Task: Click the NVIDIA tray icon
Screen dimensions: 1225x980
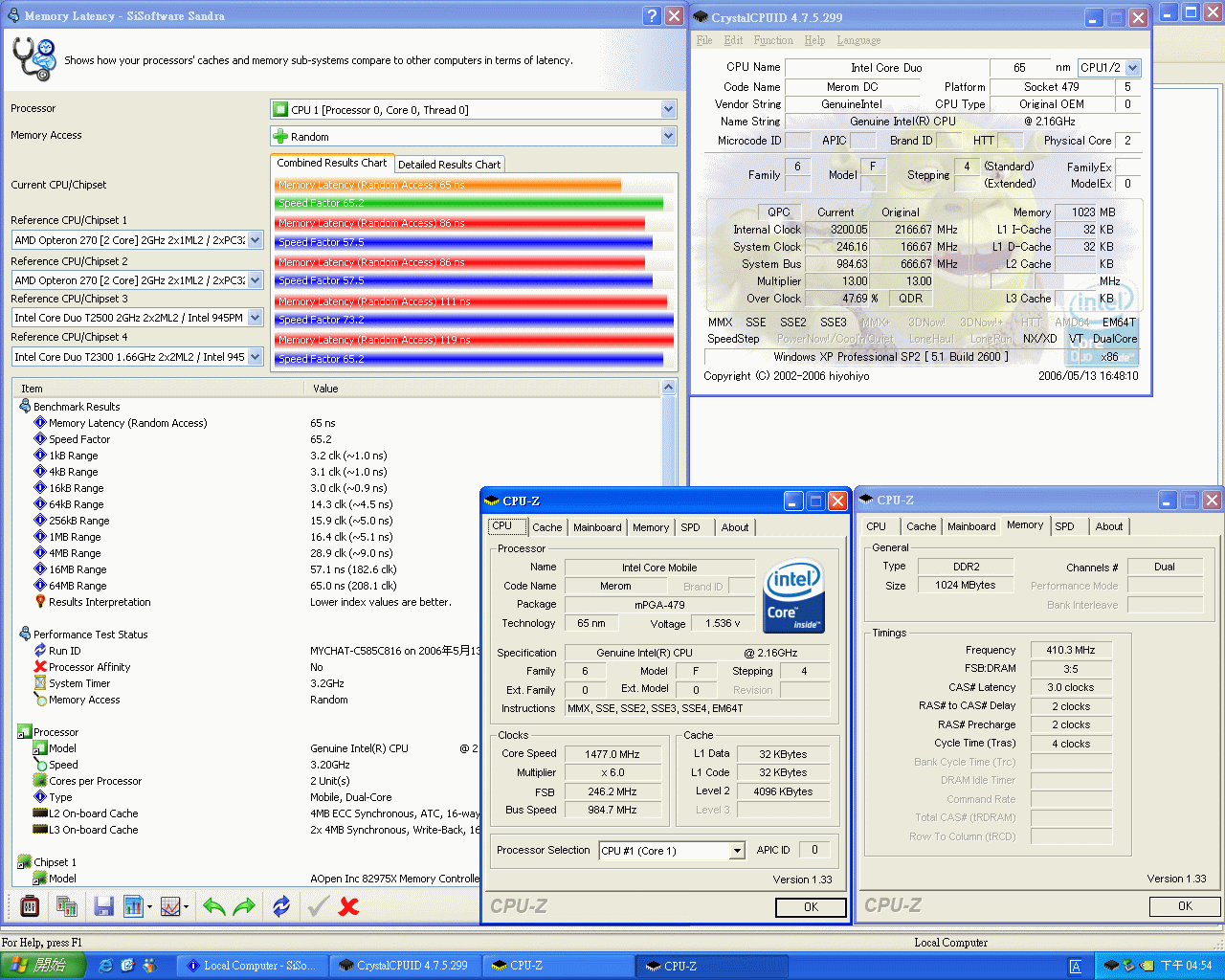Action: (x=1147, y=966)
